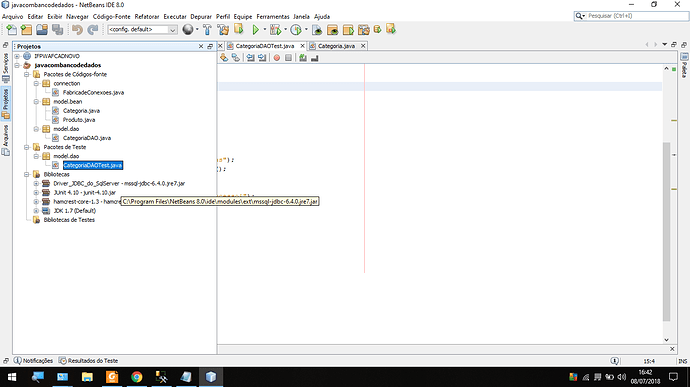This screenshot has height=387, width=690.
Task: Click the Save All toolbar icon
Action: pyautogui.click(x=58, y=29)
